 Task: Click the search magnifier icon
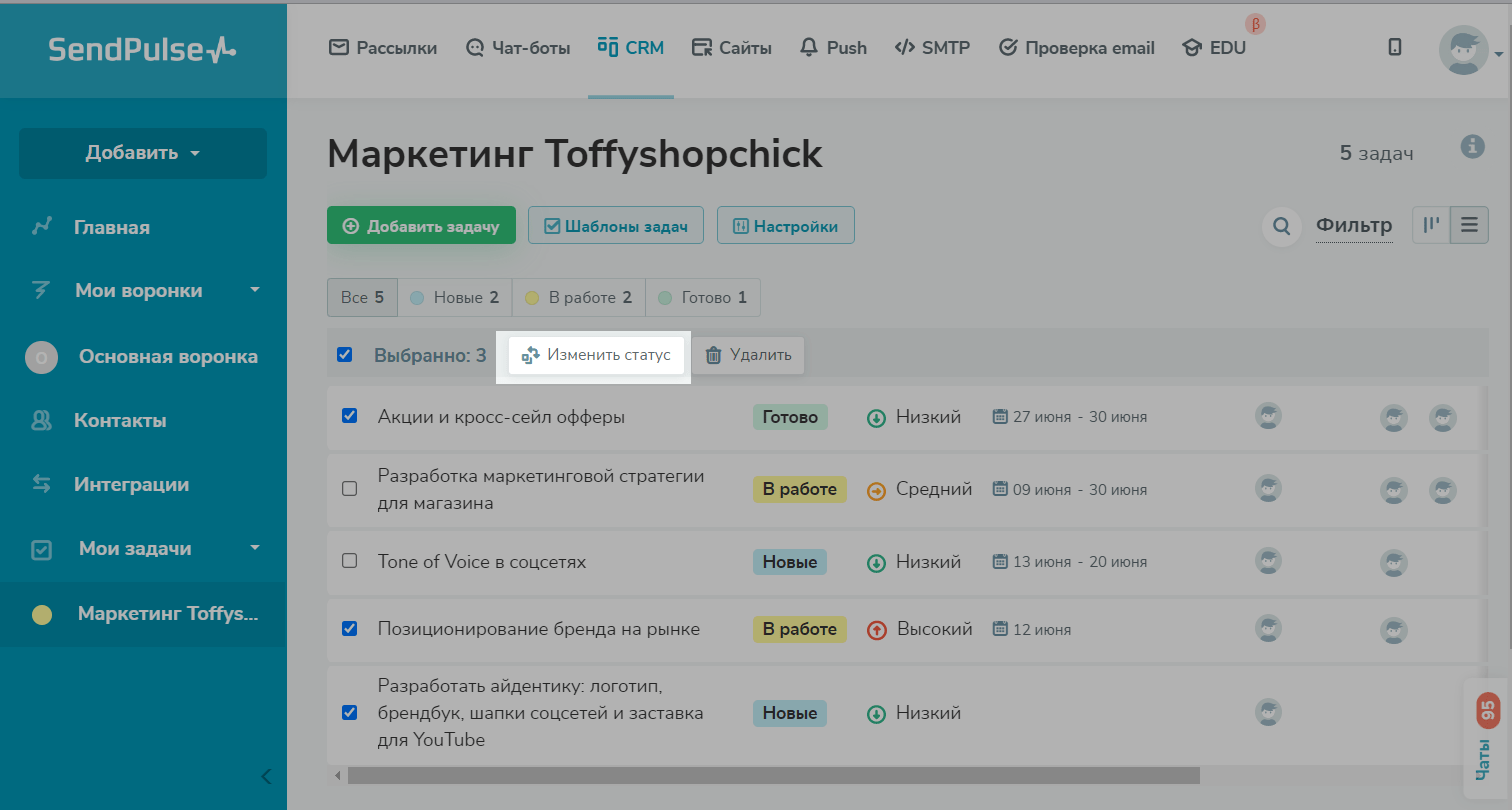1281,226
